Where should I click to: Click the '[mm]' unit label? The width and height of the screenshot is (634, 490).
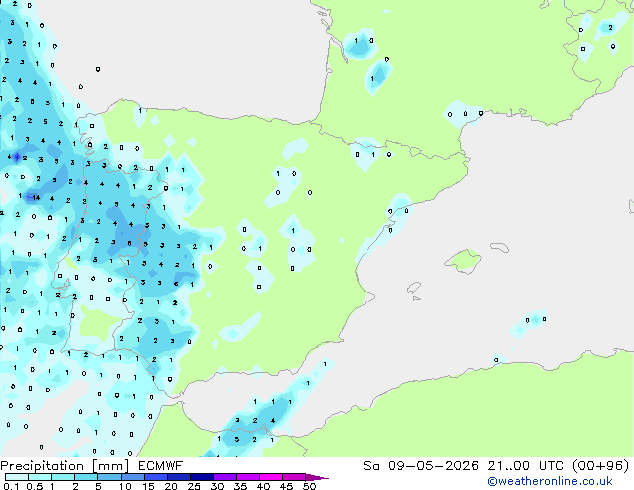(111, 466)
